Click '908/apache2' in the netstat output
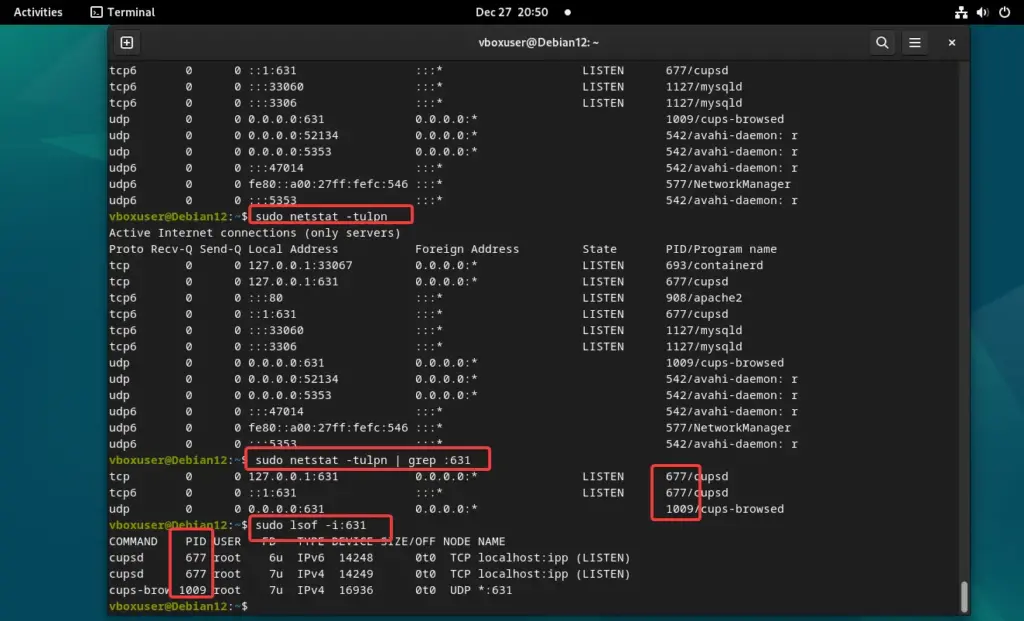The width and height of the screenshot is (1024, 621). (x=704, y=298)
